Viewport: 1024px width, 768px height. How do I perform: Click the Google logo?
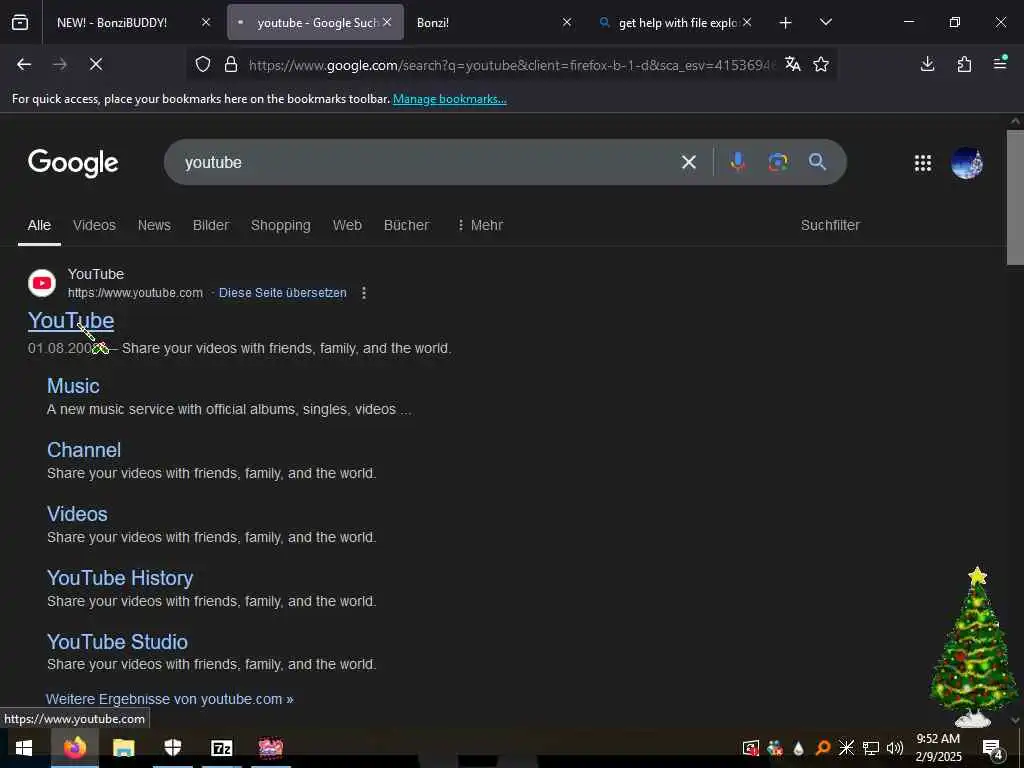tap(73, 163)
